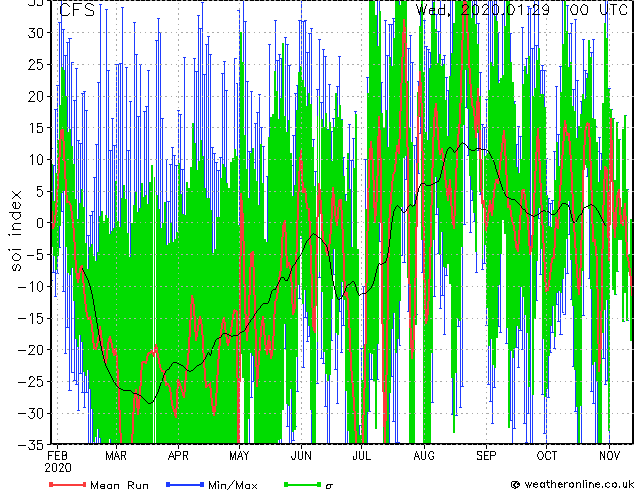634x490 pixels.
Task: Click the -35 y-axis value
Action: click(31, 445)
